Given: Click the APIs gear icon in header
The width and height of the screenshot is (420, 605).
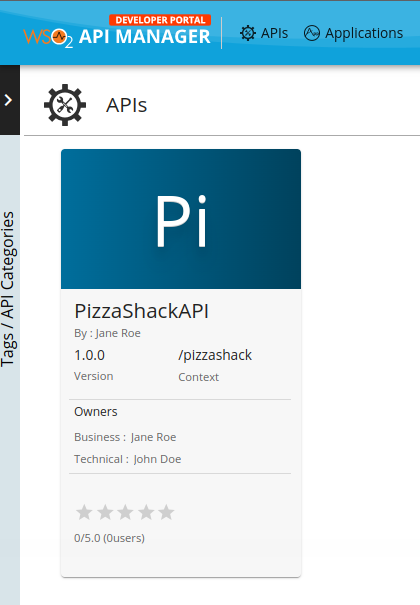Looking at the screenshot, I should coord(248,33).
